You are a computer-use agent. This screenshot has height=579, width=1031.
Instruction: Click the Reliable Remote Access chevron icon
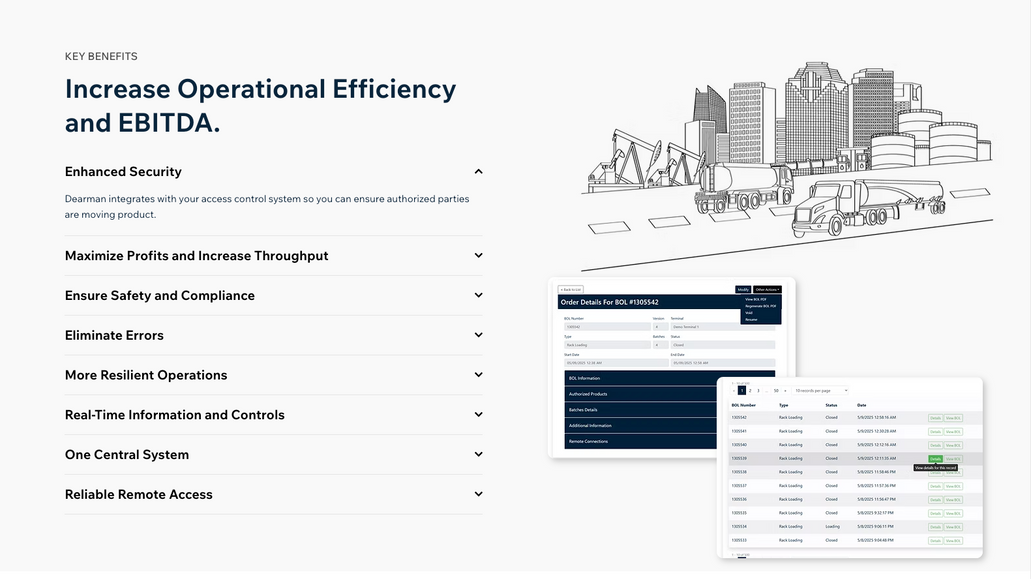(x=478, y=494)
